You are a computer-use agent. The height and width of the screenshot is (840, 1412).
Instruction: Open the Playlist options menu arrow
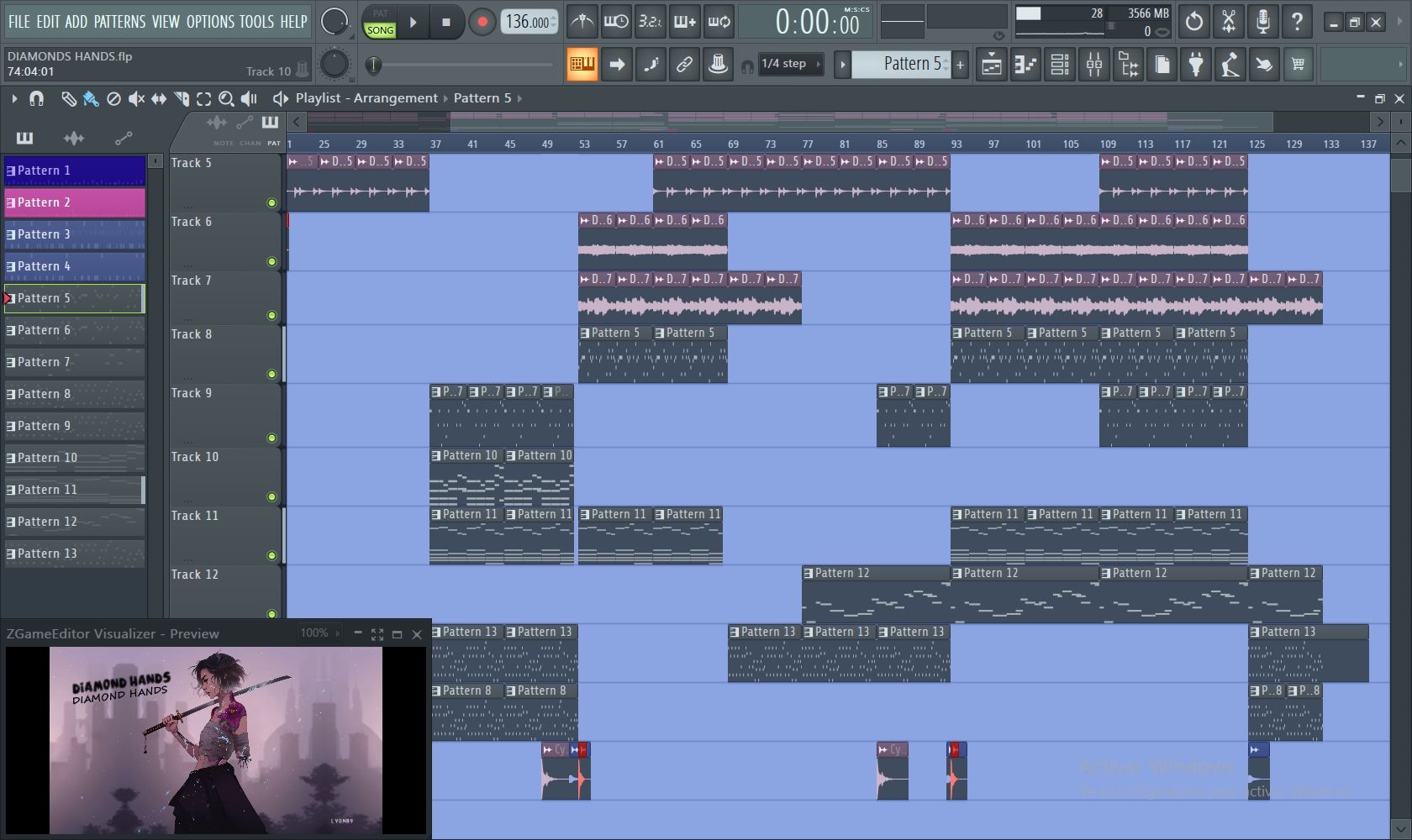pos(14,99)
